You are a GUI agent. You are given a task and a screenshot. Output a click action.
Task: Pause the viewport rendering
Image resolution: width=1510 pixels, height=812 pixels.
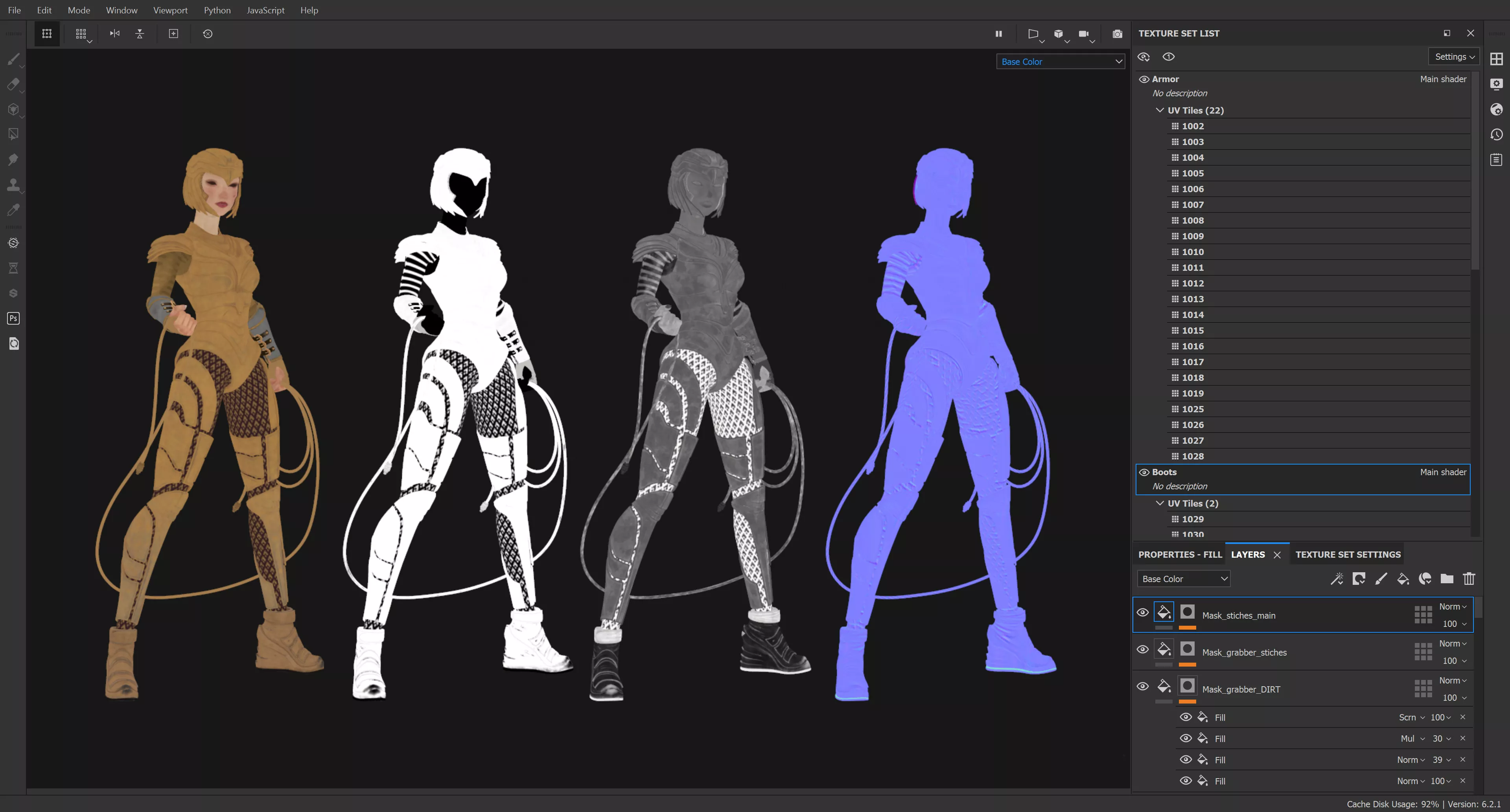(x=998, y=34)
